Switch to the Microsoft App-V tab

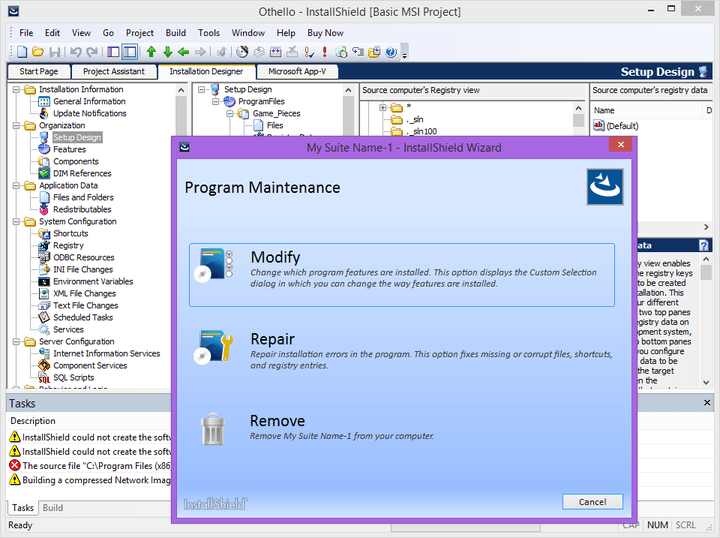click(297, 72)
